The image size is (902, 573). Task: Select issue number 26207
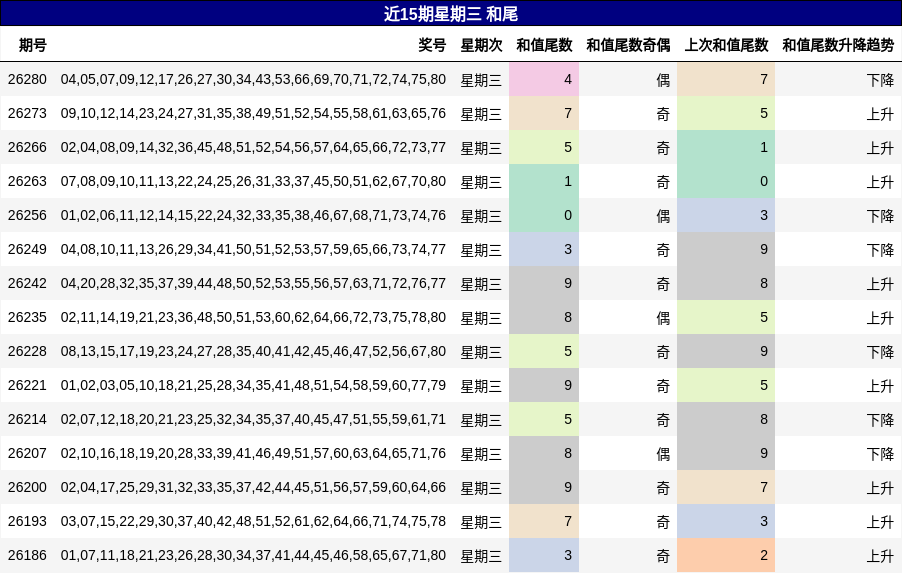pos(27,453)
